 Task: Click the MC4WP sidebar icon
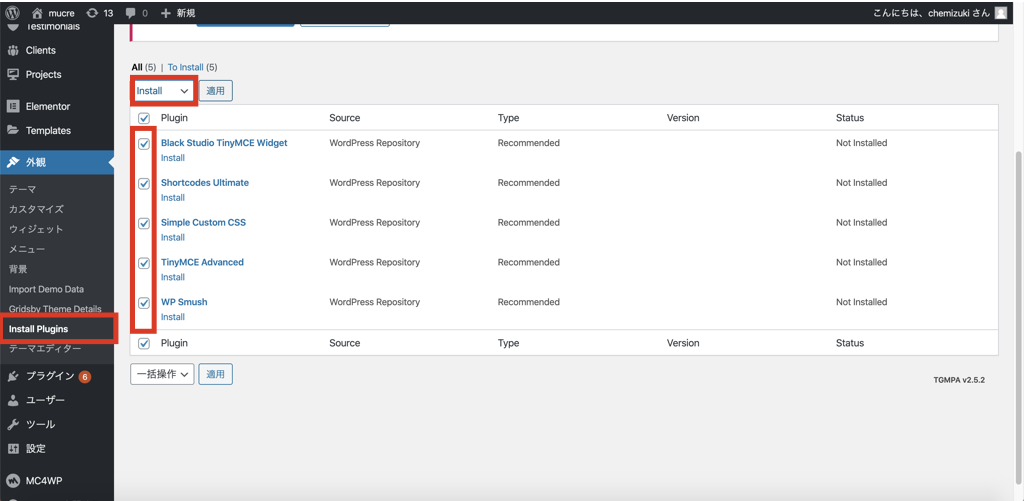point(13,481)
